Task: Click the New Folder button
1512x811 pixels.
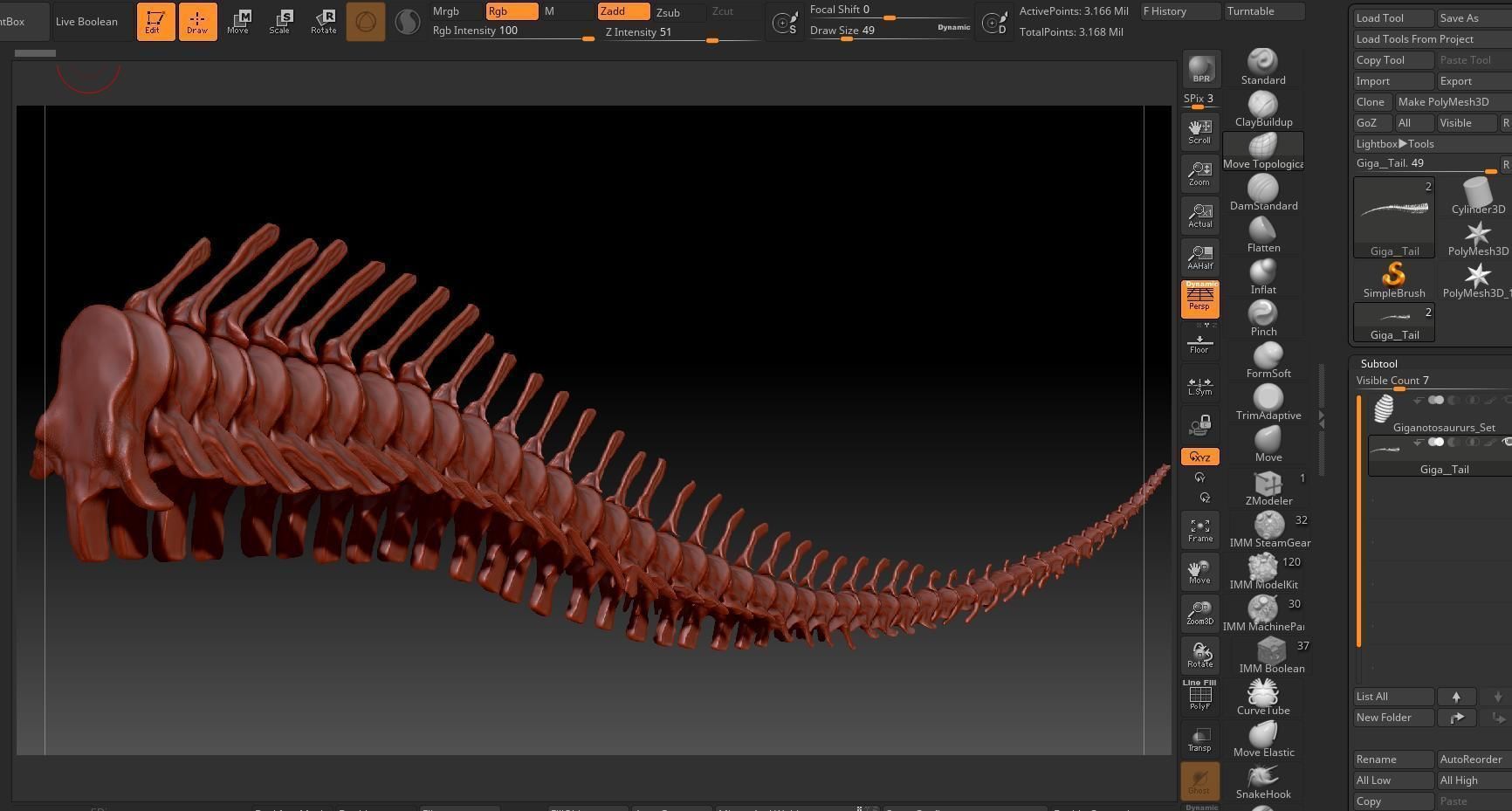Action: pyautogui.click(x=1393, y=718)
